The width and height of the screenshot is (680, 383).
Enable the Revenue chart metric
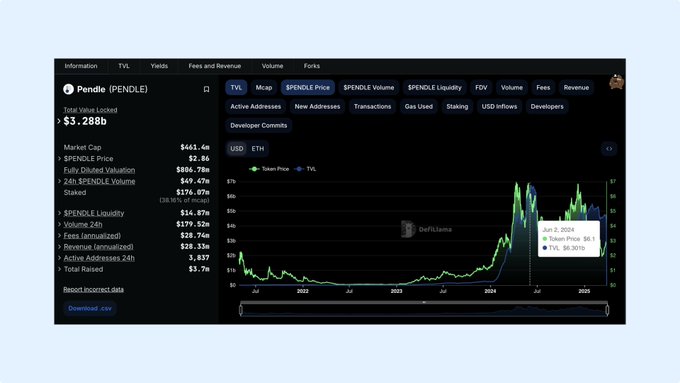(576, 88)
